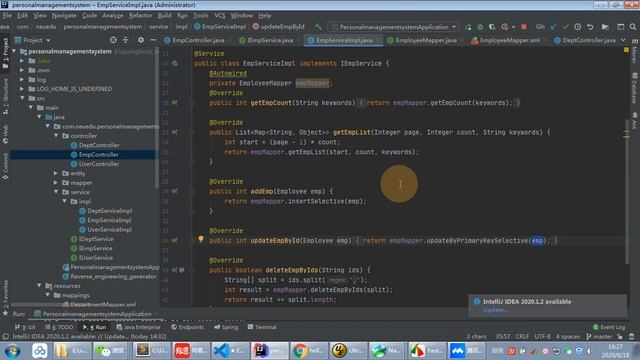640x360 pixels.
Task: Show Git history clock icon
Action: click(x=578, y=27)
